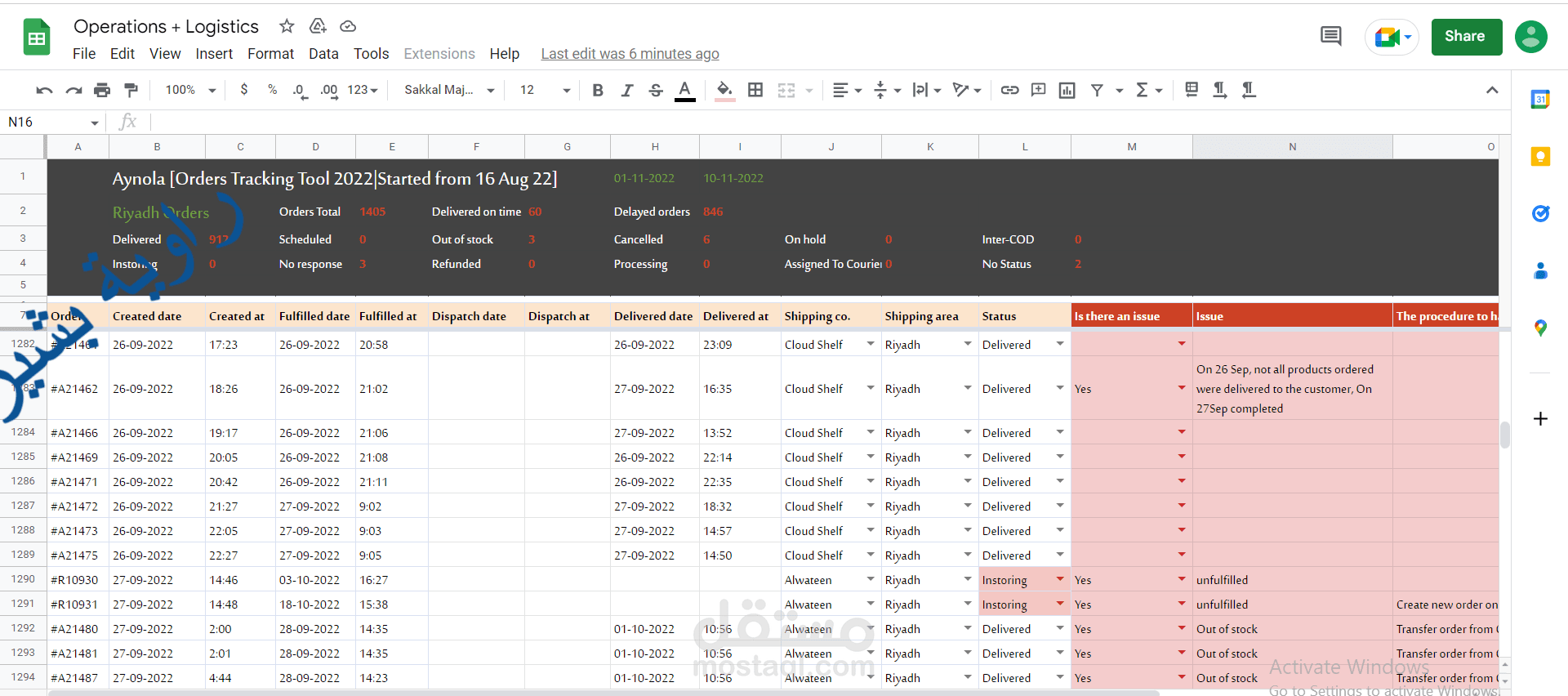Collapse the toolbar with the chevron
This screenshot has width=1568, height=696.
1492,90
